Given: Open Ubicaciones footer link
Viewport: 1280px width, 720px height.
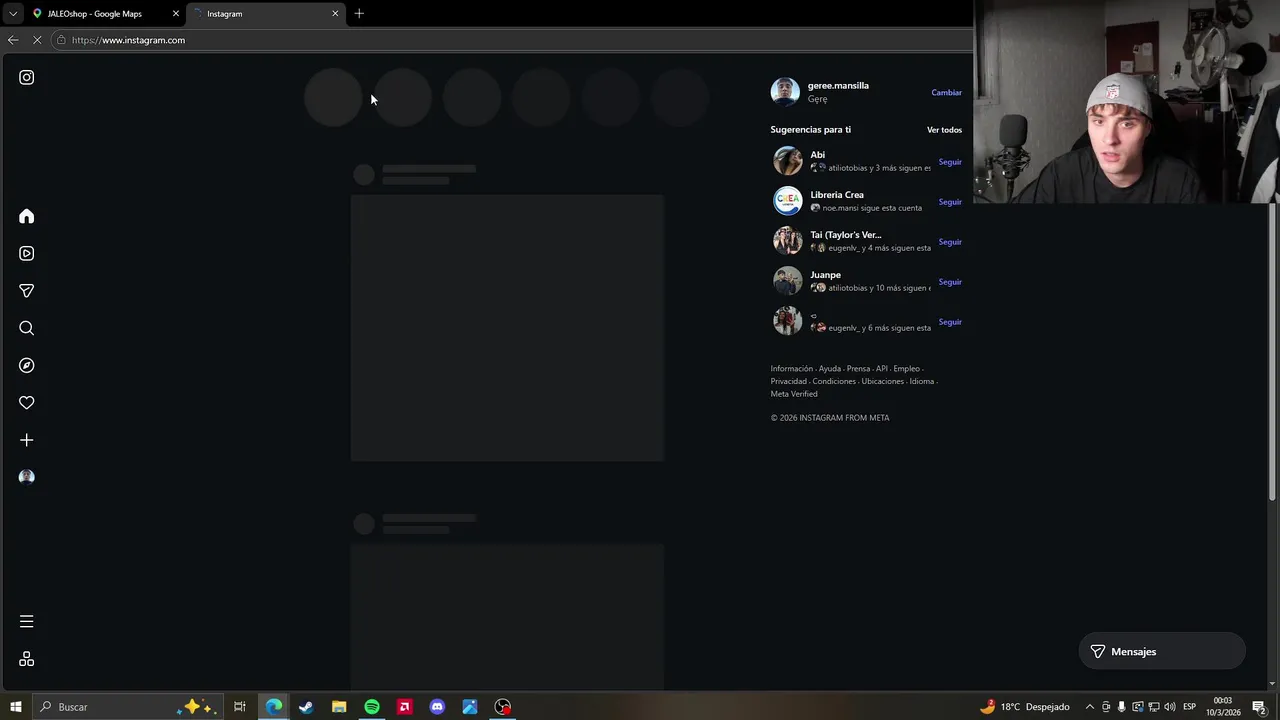Looking at the screenshot, I should [883, 381].
